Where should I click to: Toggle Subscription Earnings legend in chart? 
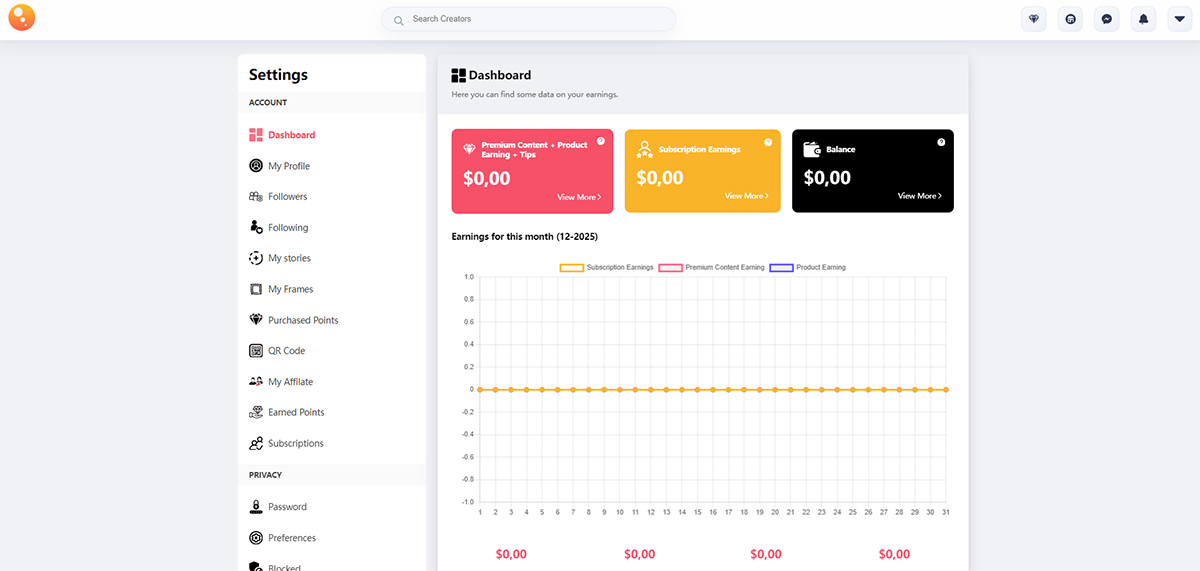607,268
